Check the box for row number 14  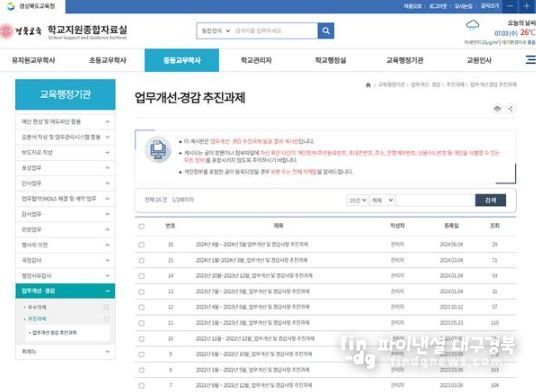pyautogui.click(x=142, y=276)
